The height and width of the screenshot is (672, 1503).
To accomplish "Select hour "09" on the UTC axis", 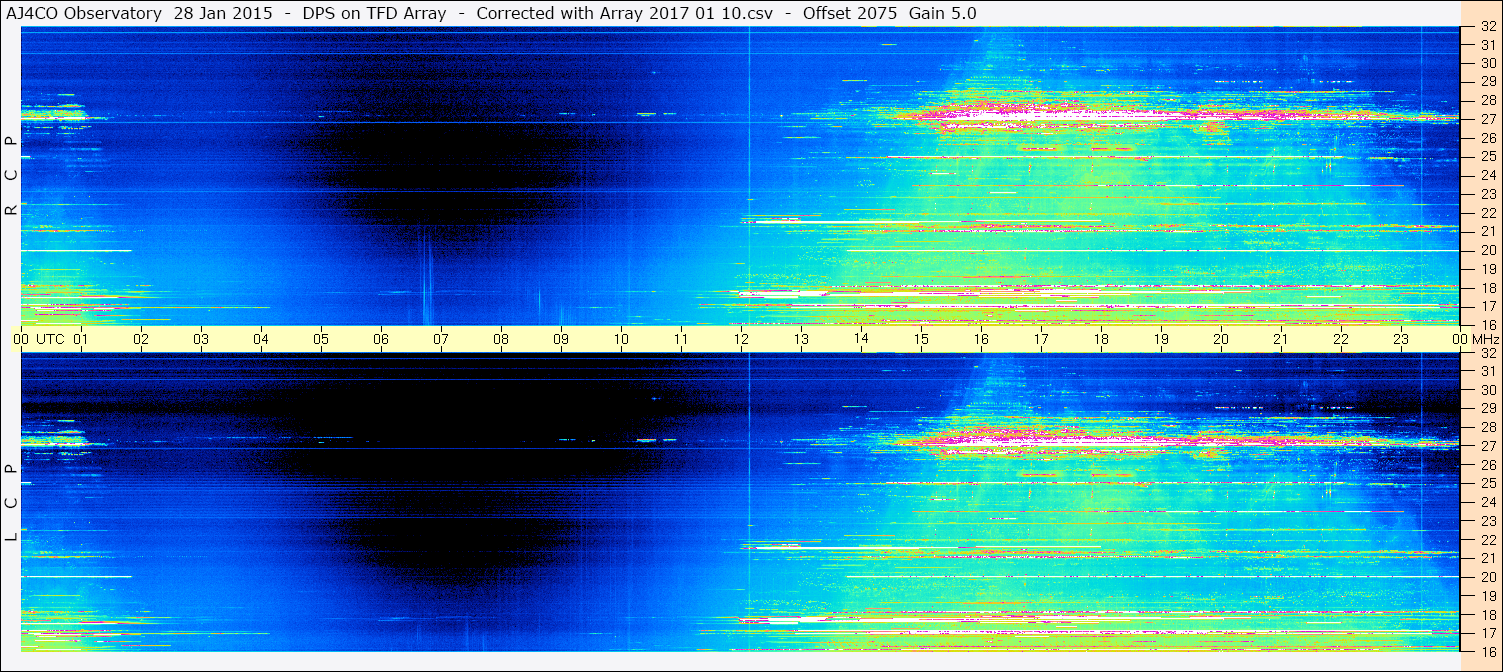I will [x=561, y=339].
